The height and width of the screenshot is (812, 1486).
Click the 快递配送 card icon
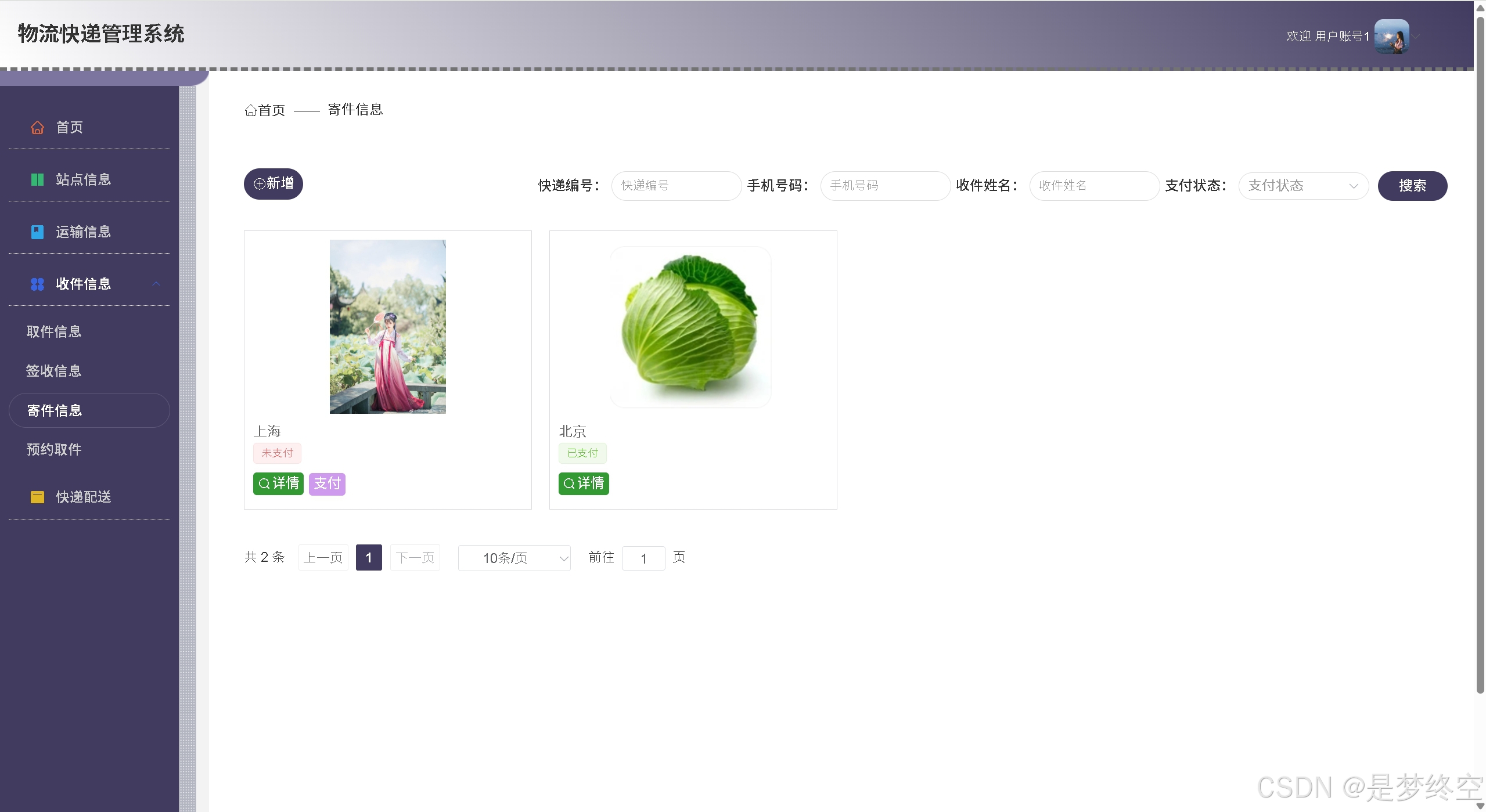click(37, 497)
